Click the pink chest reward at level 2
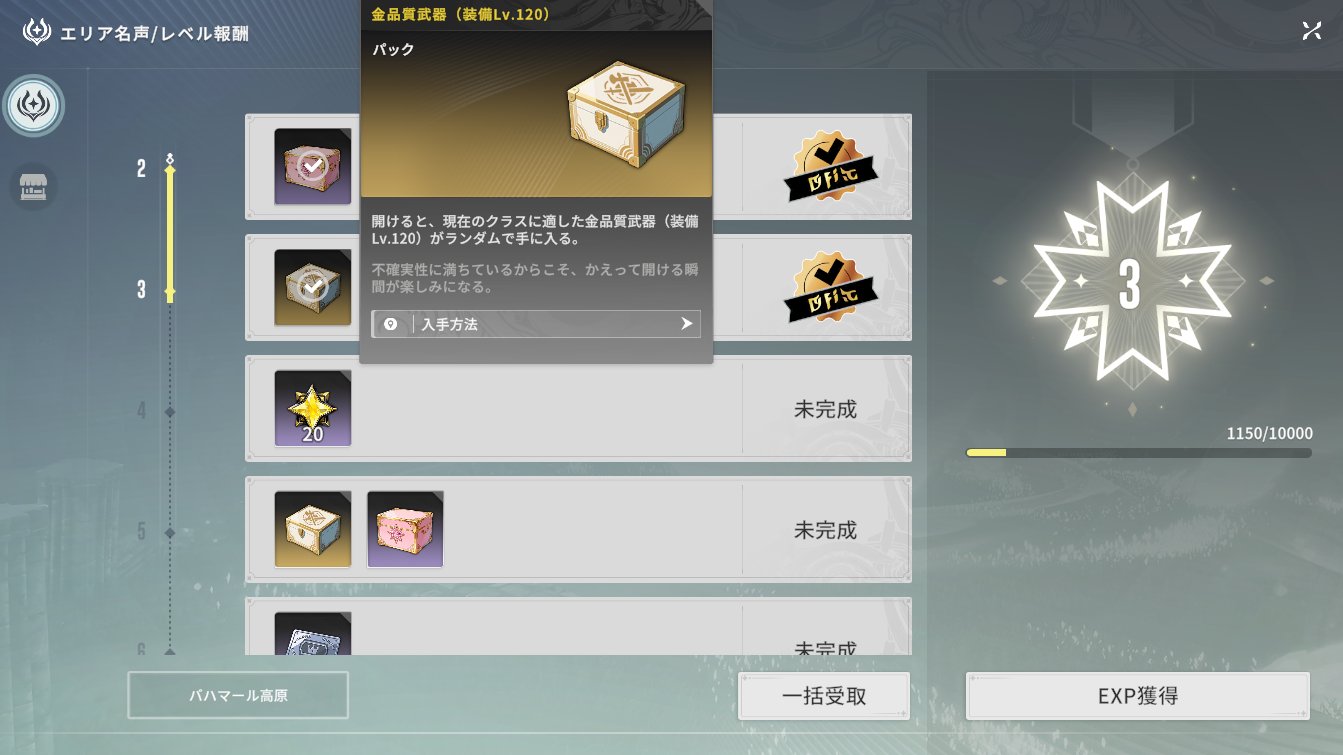This screenshot has width=1343, height=755. (313, 167)
